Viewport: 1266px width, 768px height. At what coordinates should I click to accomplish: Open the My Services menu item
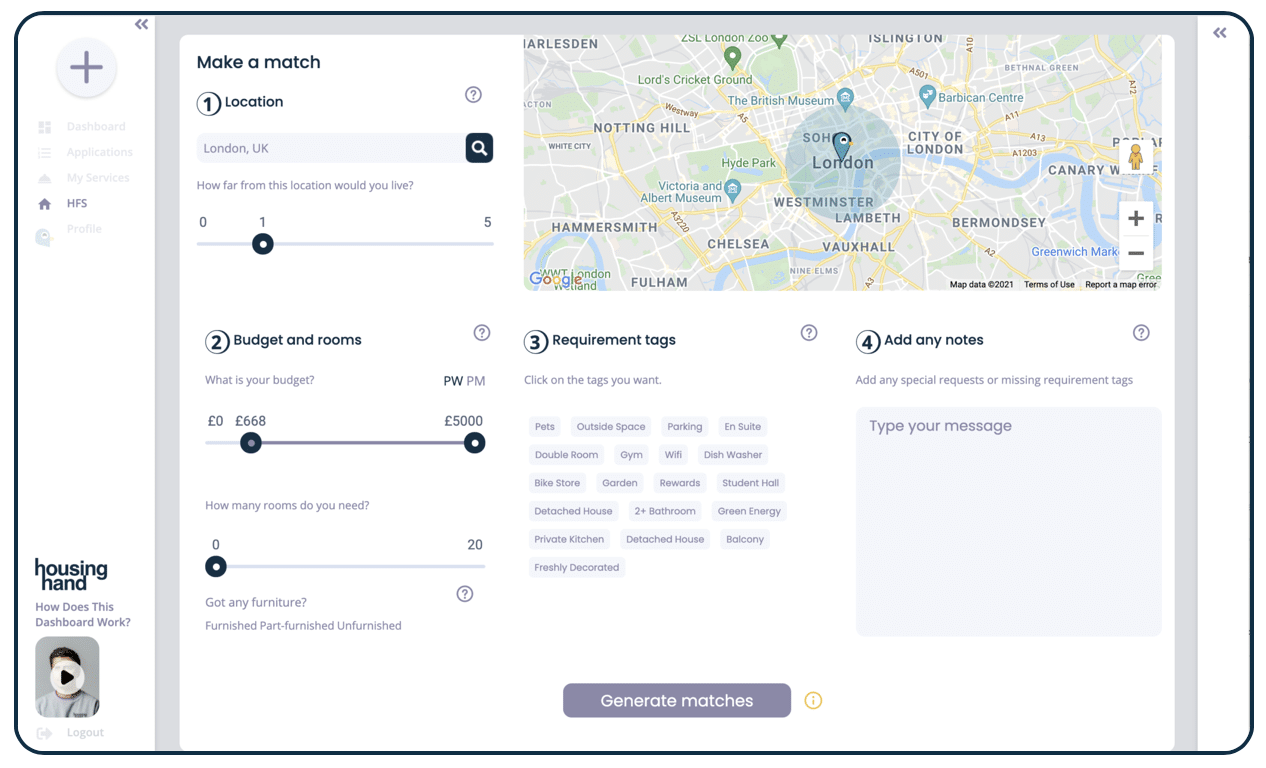pos(44,177)
